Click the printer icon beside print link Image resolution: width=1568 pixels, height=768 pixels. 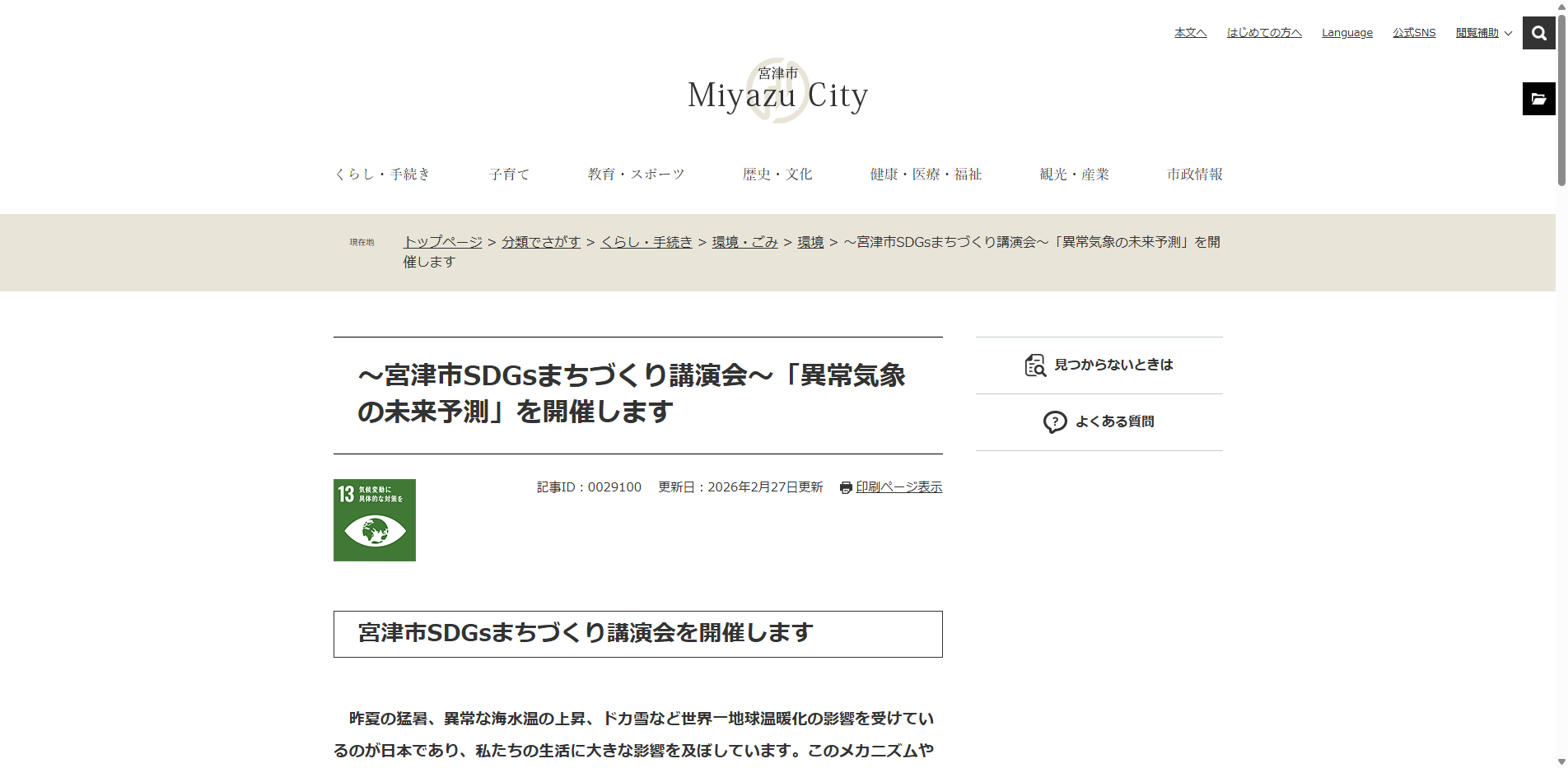coord(845,488)
